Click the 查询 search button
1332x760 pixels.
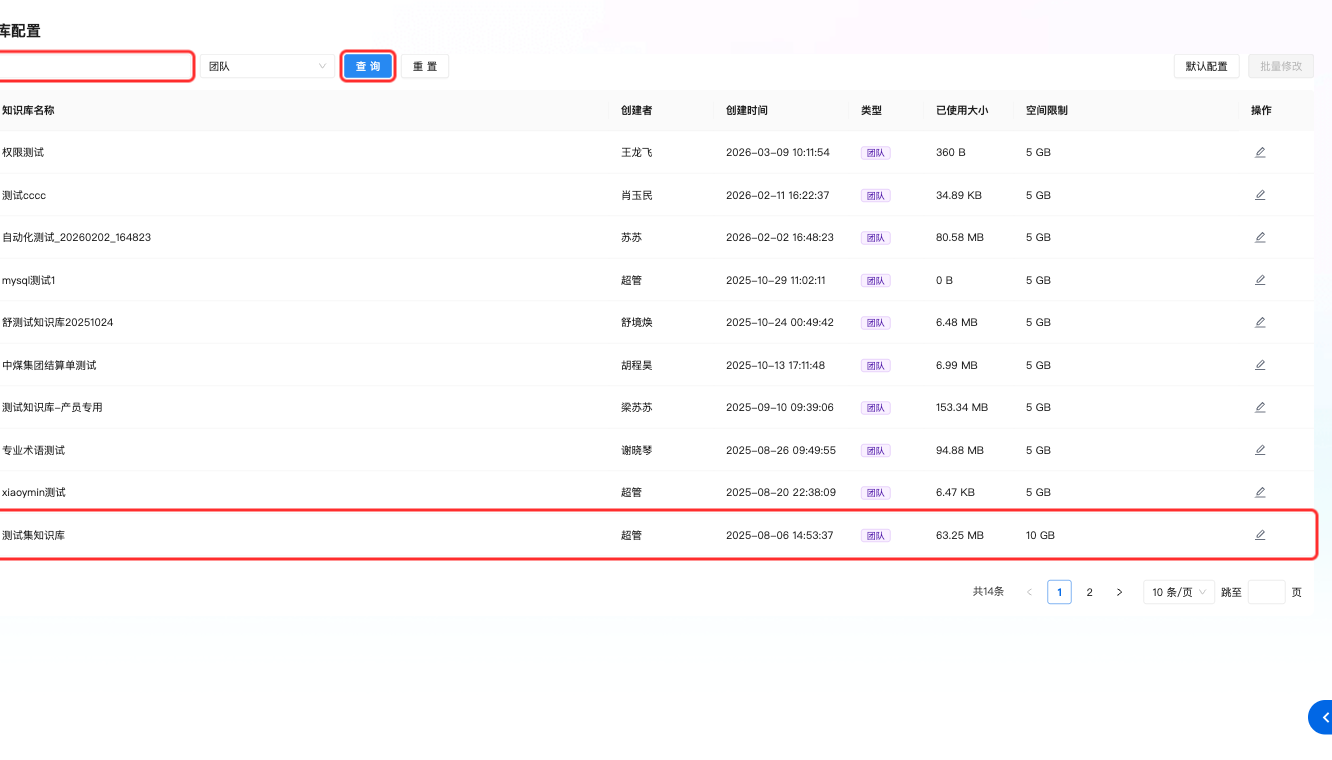[x=368, y=66]
